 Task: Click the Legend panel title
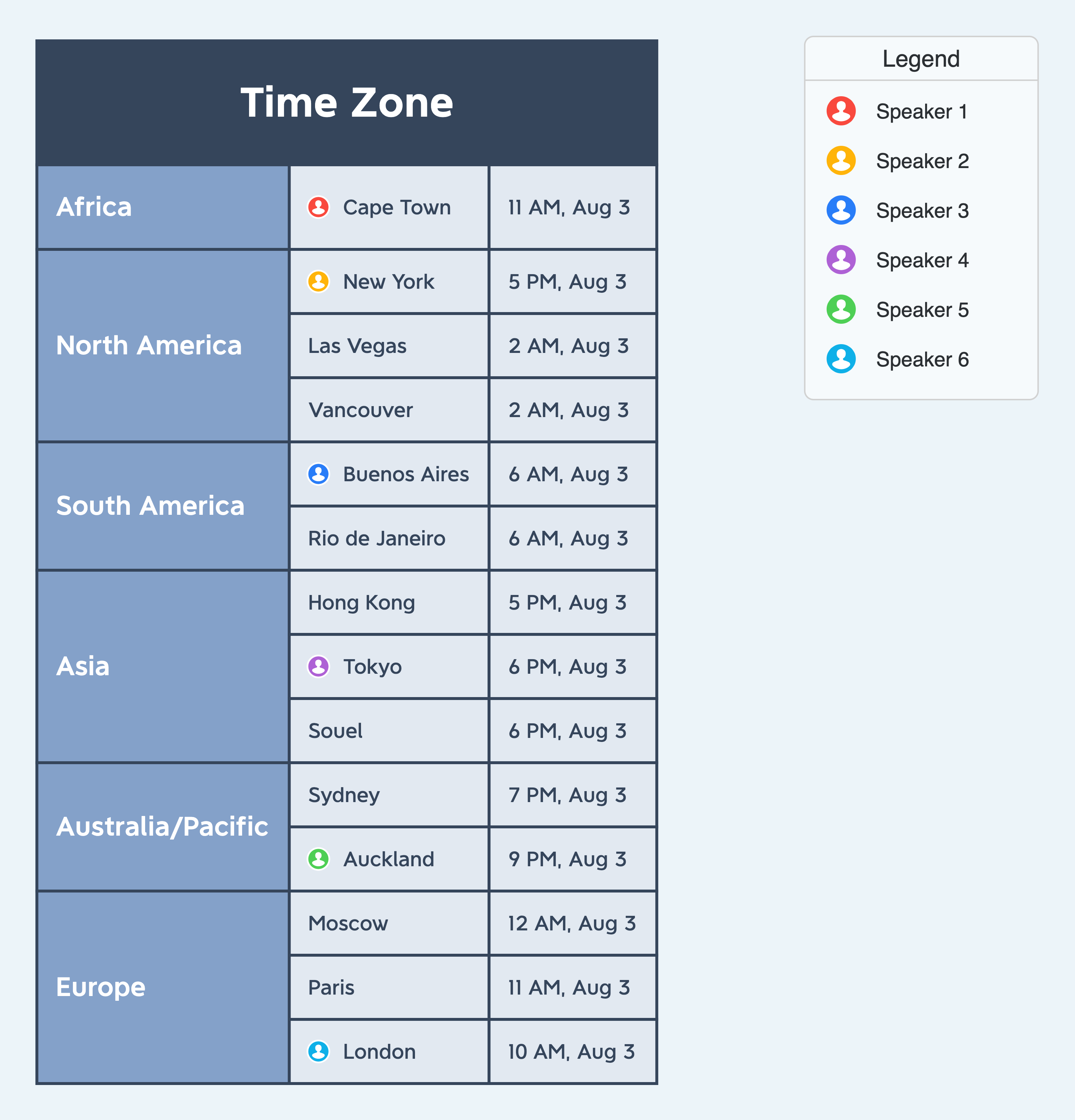[921, 59]
